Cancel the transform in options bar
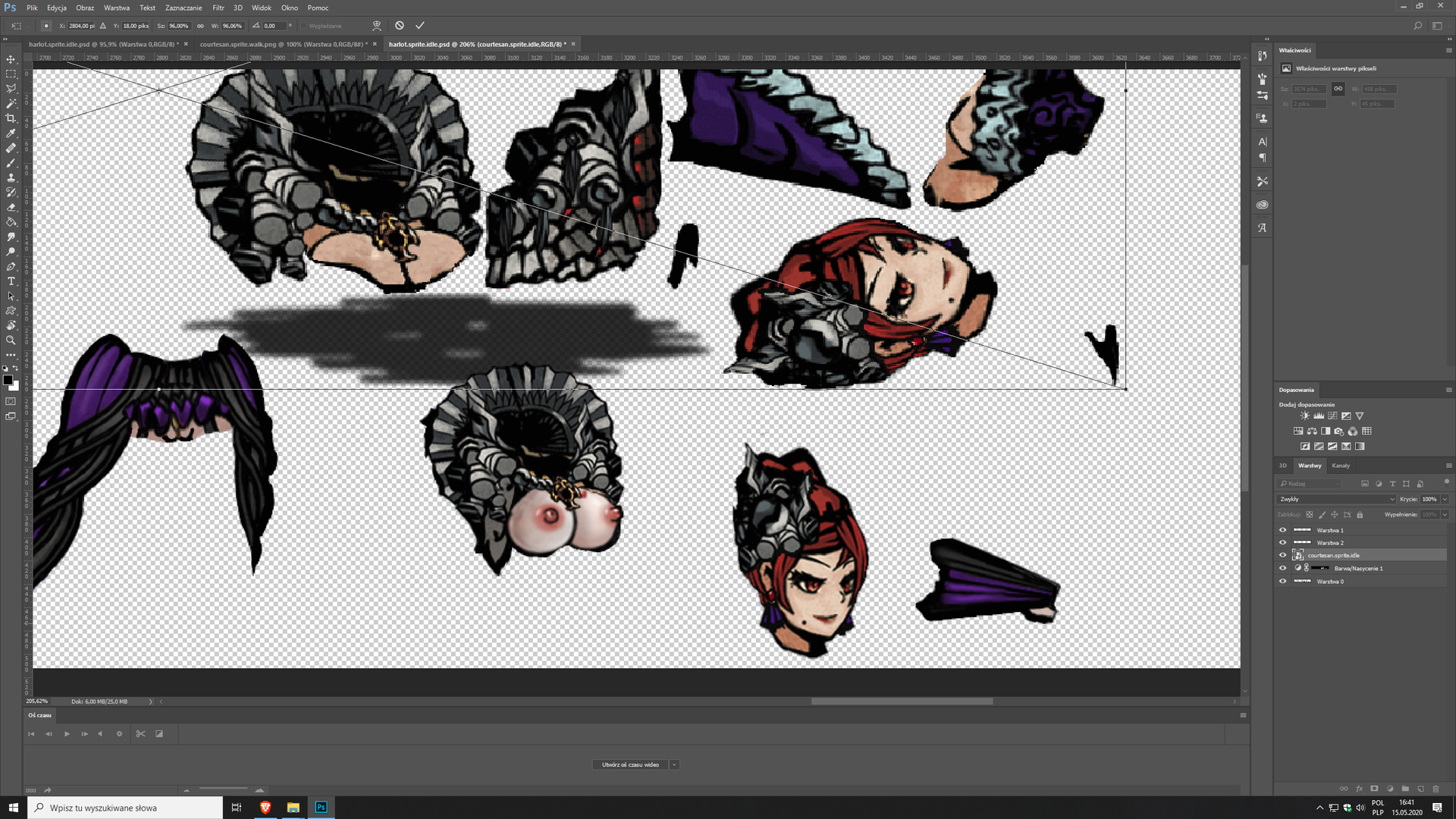This screenshot has width=1456, height=819. coord(400,26)
